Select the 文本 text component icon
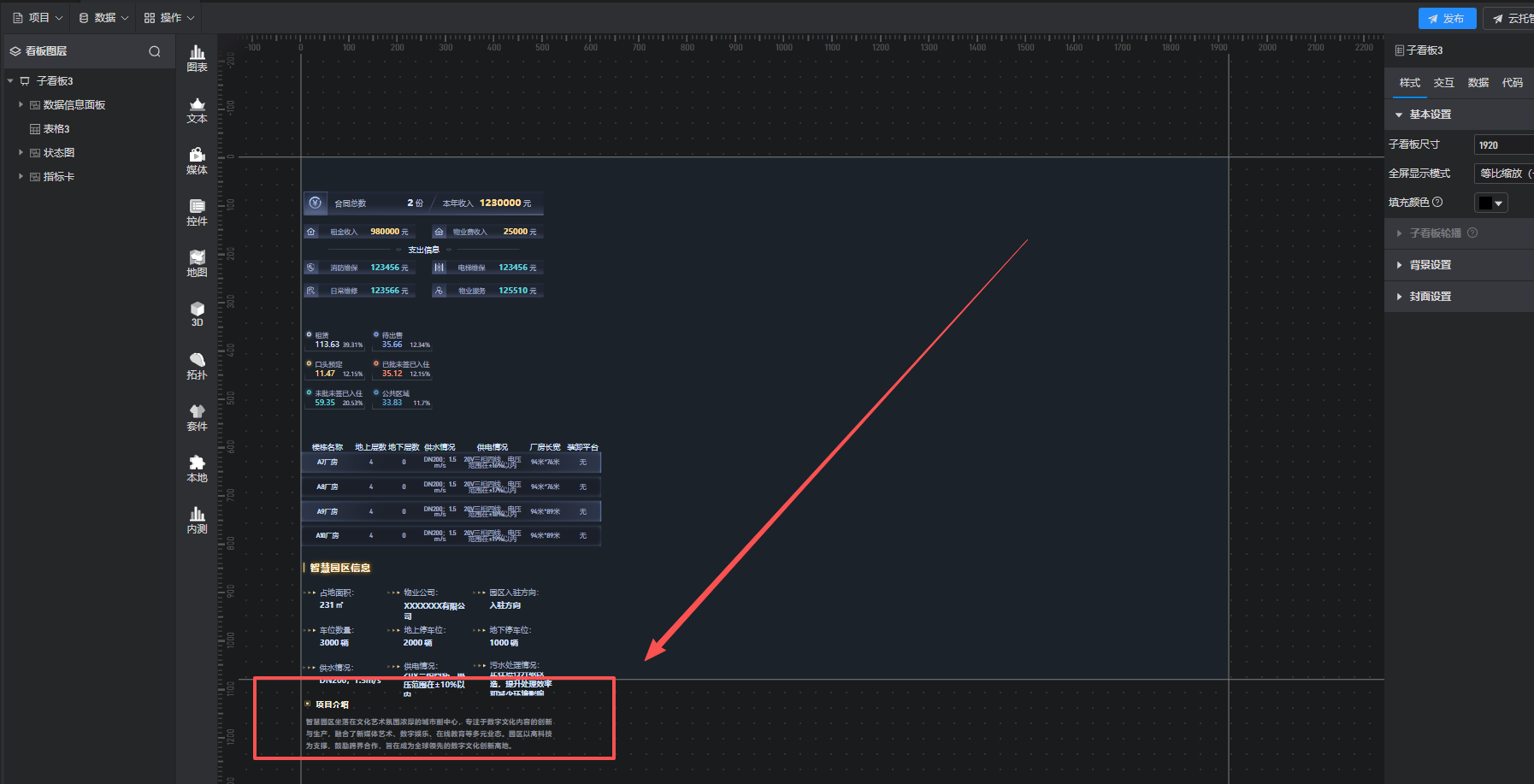 [x=197, y=110]
